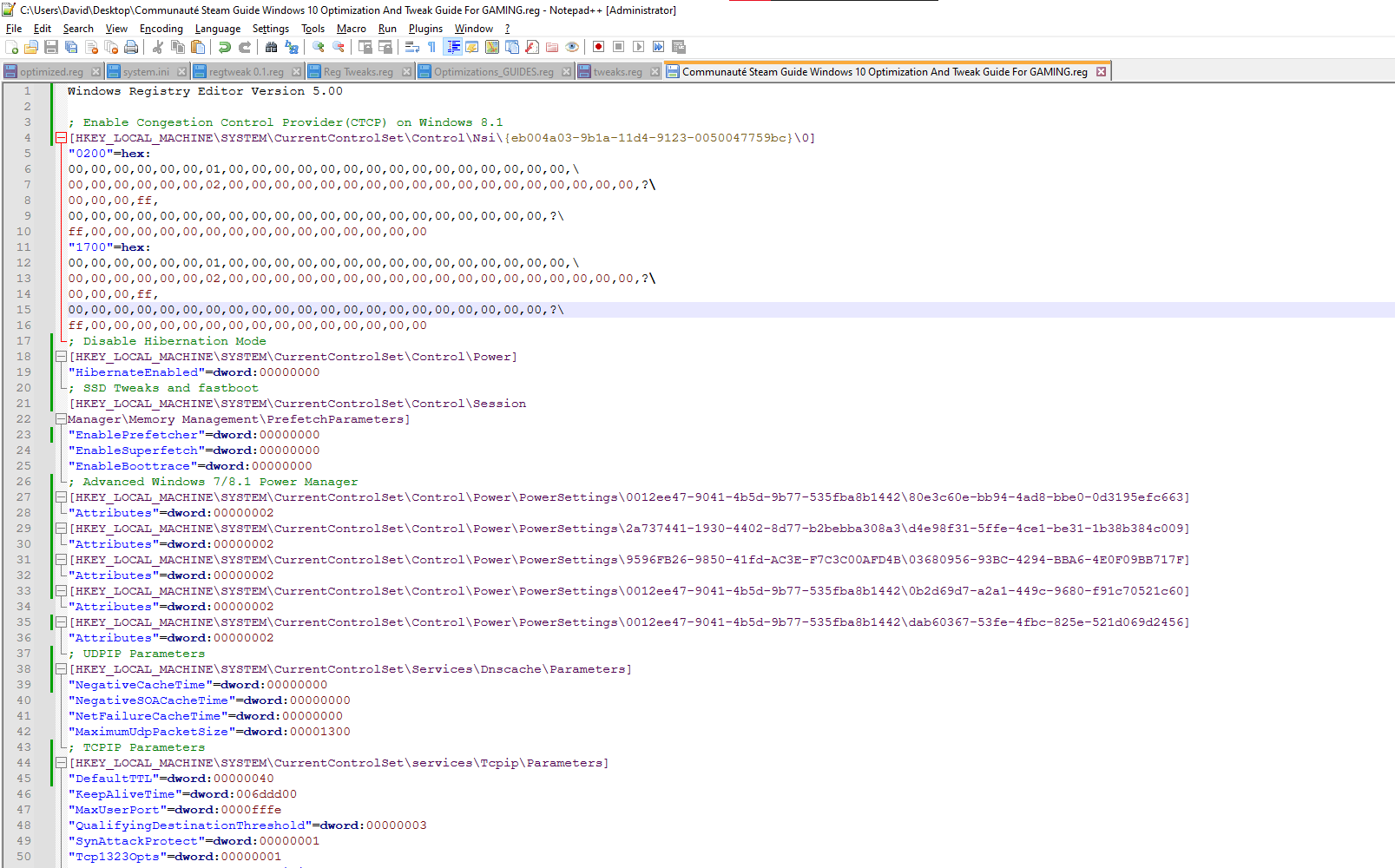Undo last change with green arrow
Viewport: 1395px width, 868px height.
click(225, 47)
